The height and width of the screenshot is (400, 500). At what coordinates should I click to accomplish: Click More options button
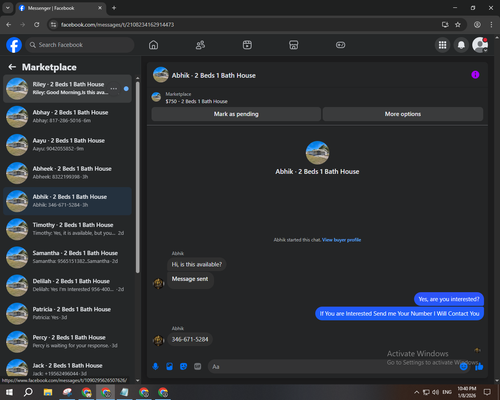[x=403, y=114]
